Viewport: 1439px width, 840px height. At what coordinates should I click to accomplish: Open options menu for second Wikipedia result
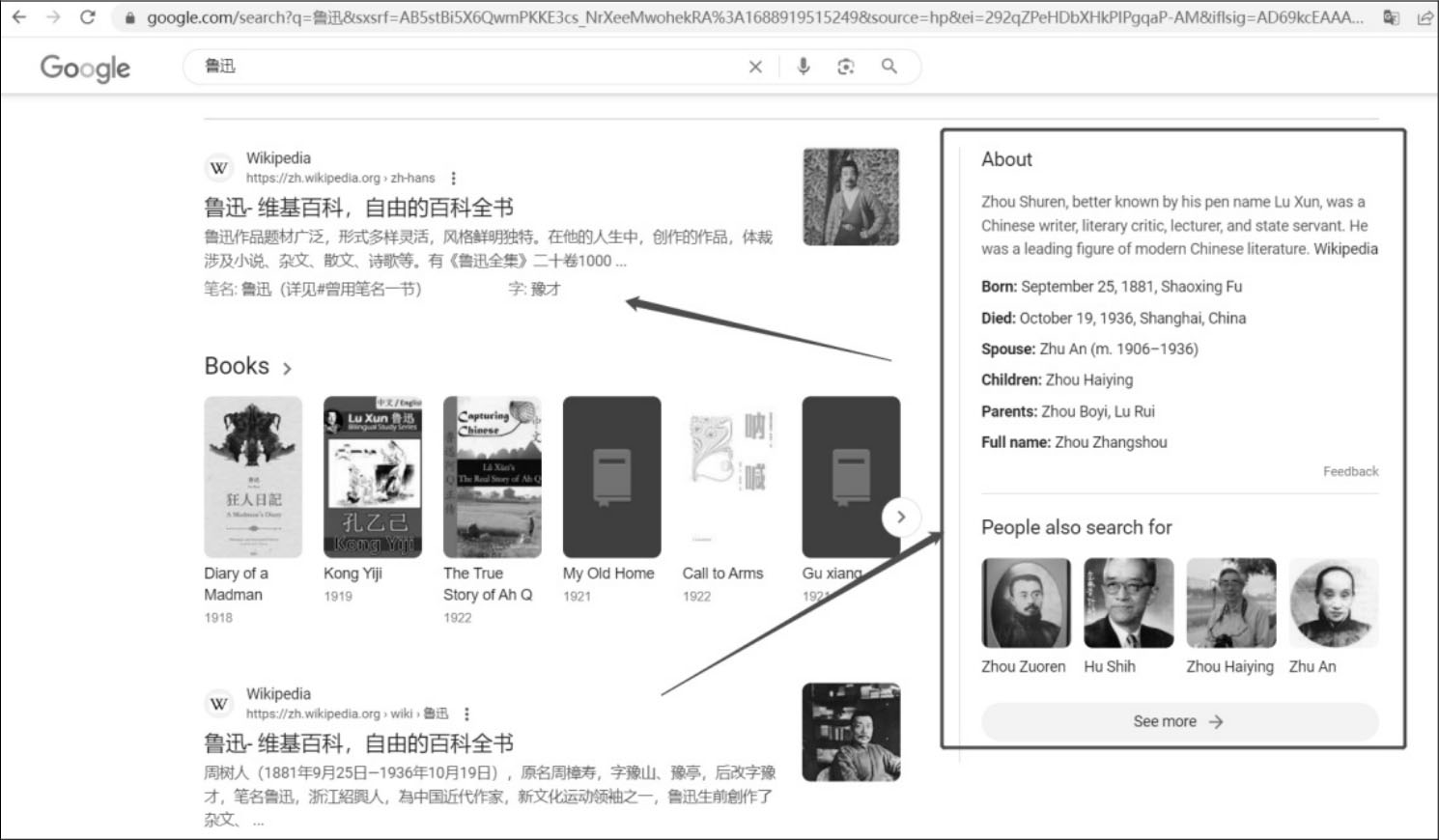coord(467,714)
